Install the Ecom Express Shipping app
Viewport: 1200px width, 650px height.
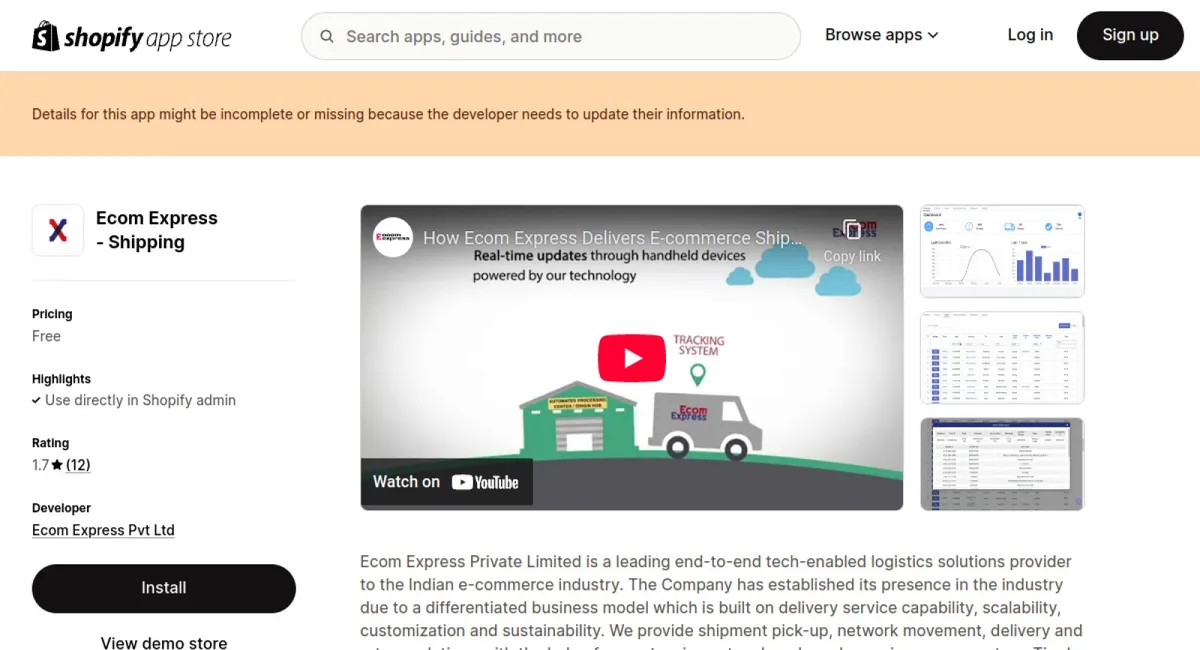[164, 588]
